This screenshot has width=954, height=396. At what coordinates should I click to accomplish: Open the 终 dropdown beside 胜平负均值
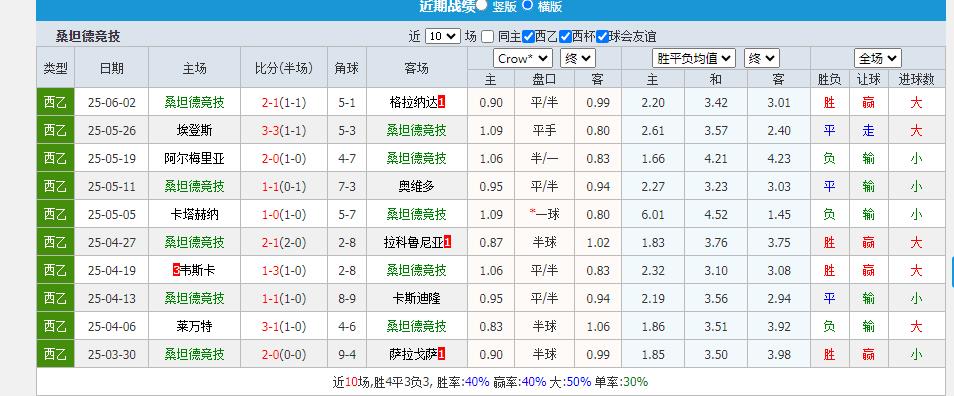(762, 58)
